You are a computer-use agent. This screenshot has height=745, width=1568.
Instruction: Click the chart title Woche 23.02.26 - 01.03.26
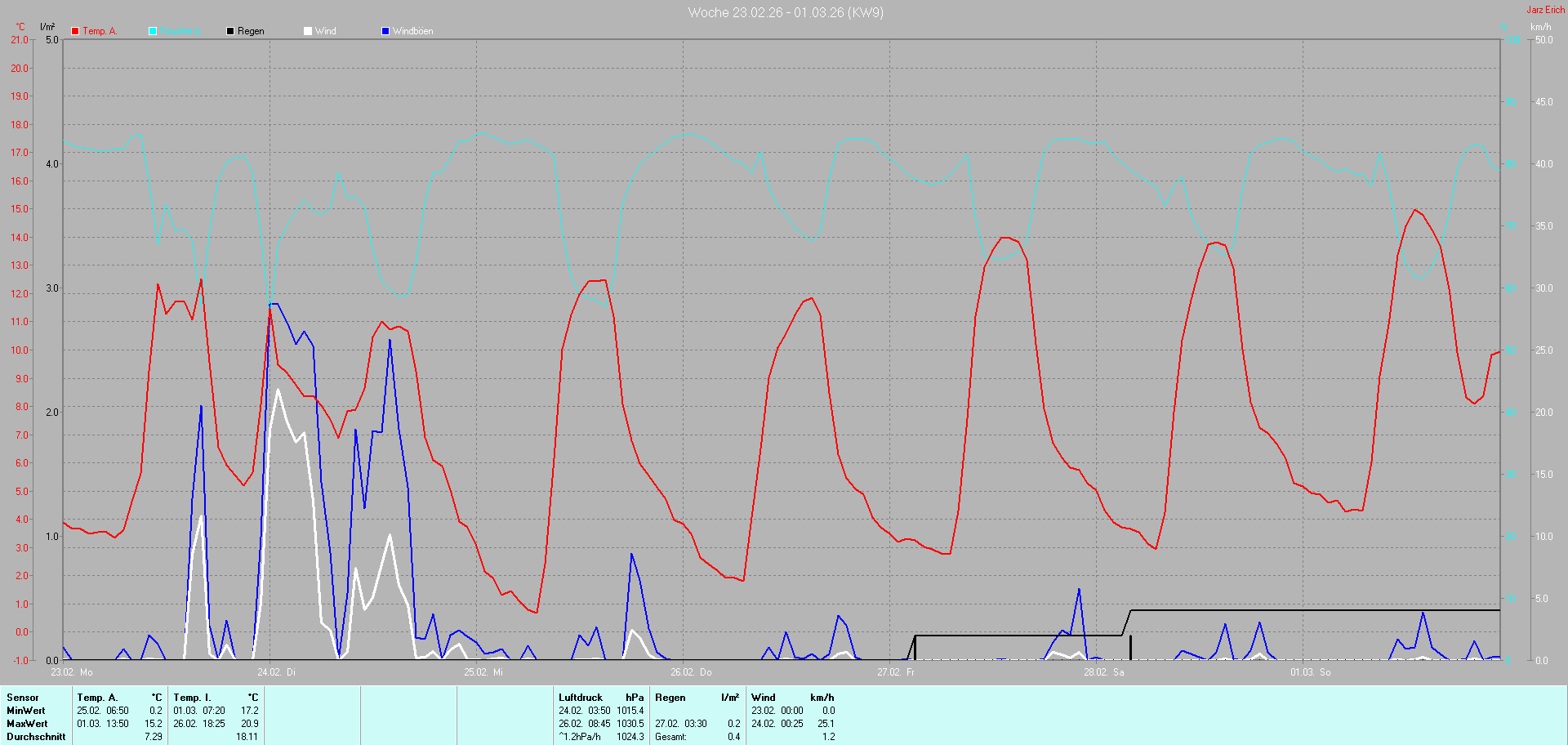785,12
